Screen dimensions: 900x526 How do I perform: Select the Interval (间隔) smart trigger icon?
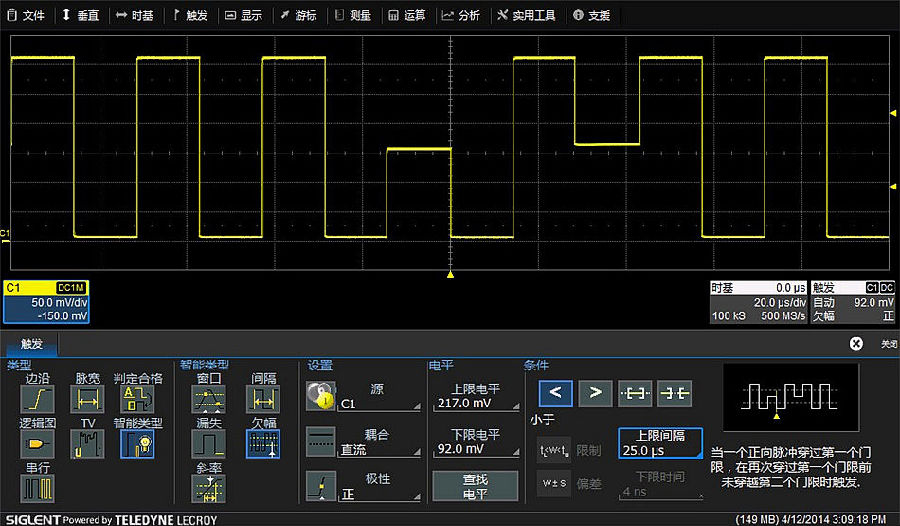pyautogui.click(x=262, y=400)
